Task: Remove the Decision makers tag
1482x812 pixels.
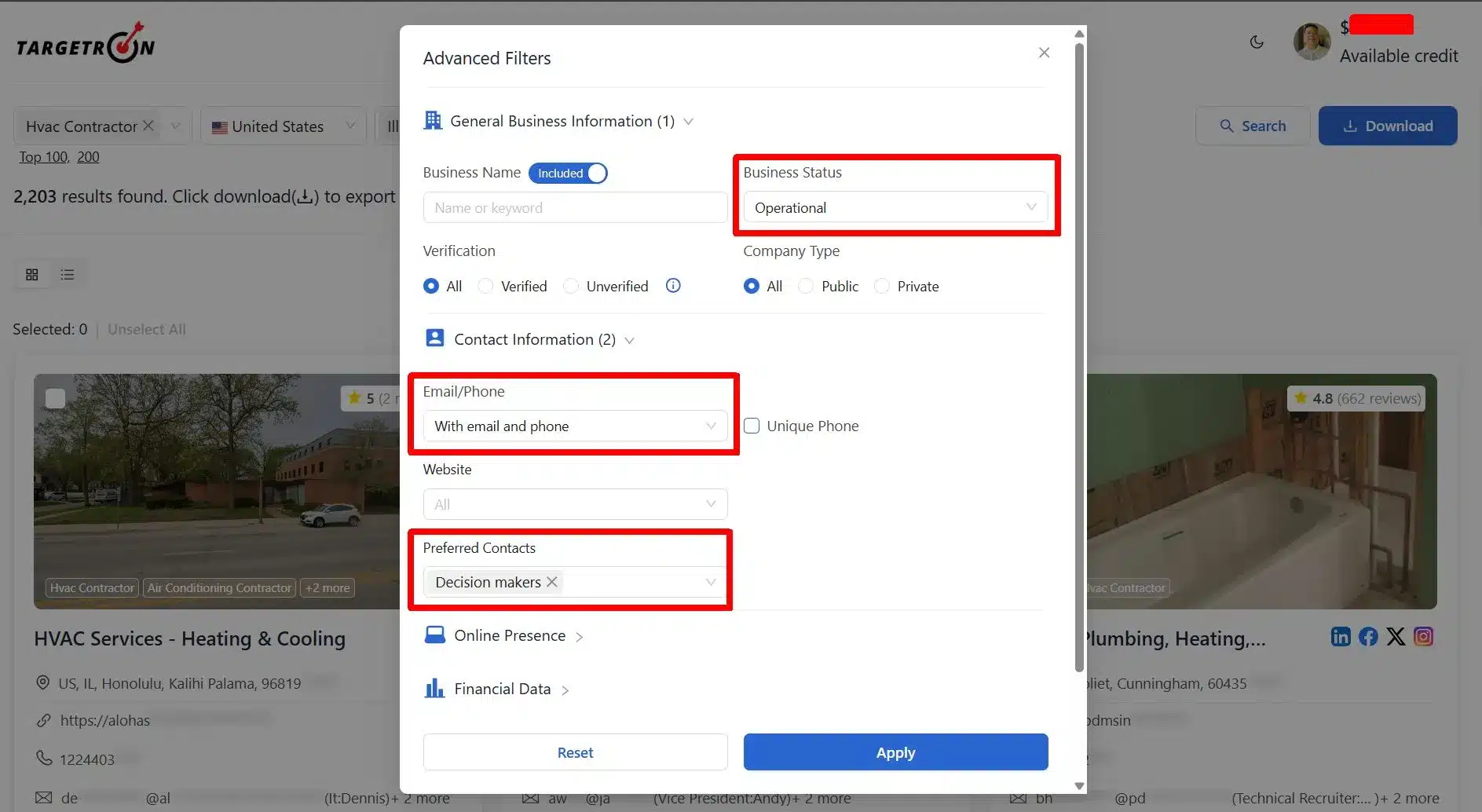Action: point(552,582)
